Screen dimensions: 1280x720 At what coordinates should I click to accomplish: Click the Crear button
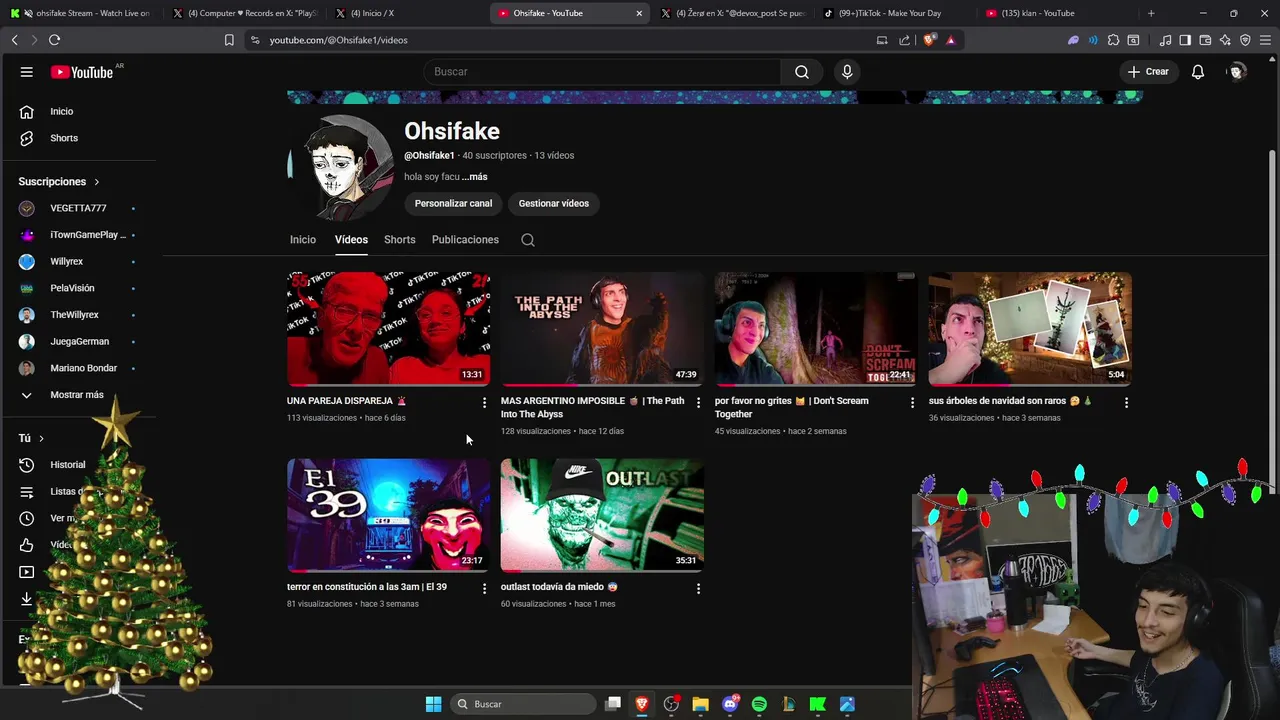click(1148, 72)
